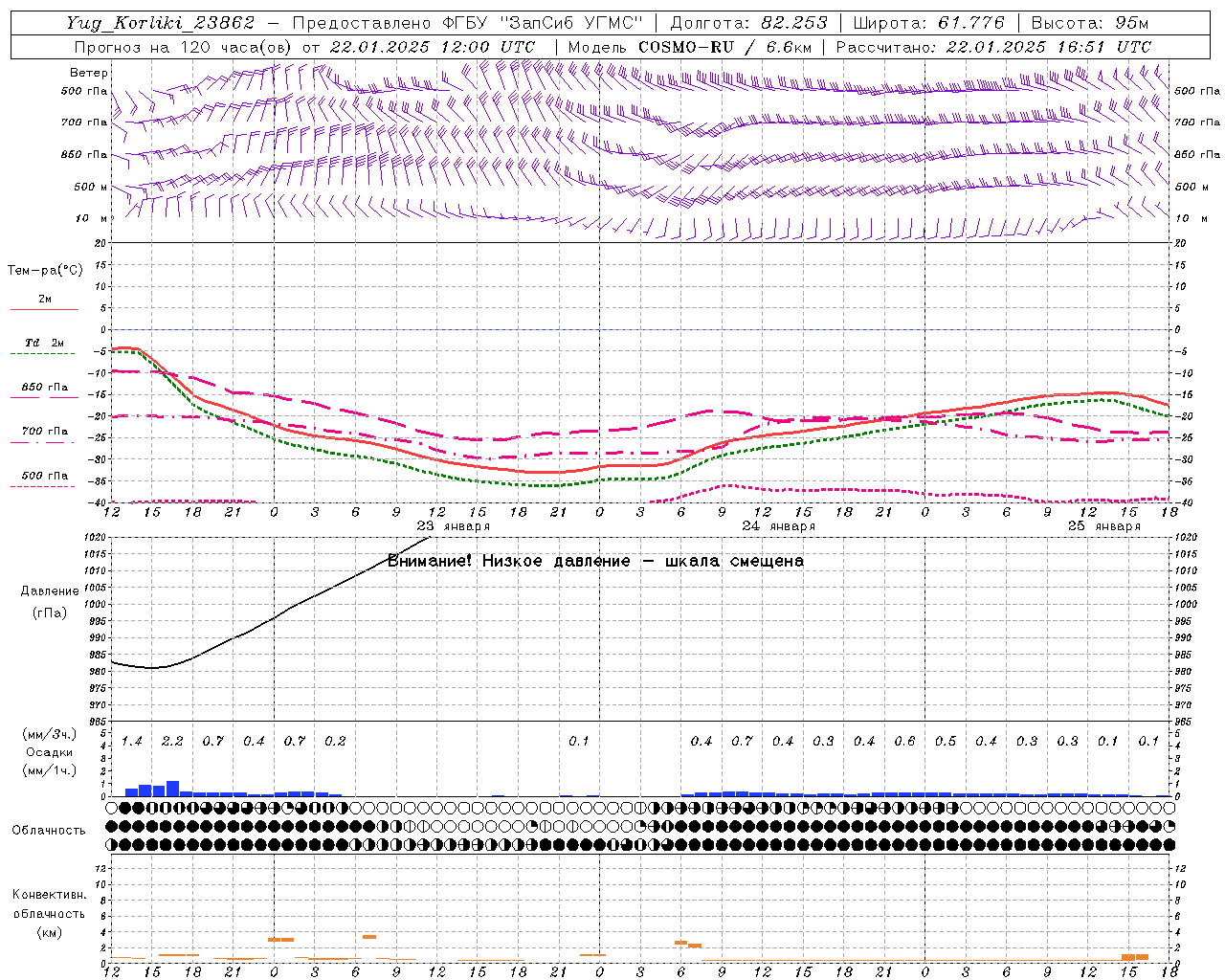Click the (км) unit under Конвективн. облачность
Image resolution: width=1225 pixels, height=980 pixels.
tap(49, 932)
